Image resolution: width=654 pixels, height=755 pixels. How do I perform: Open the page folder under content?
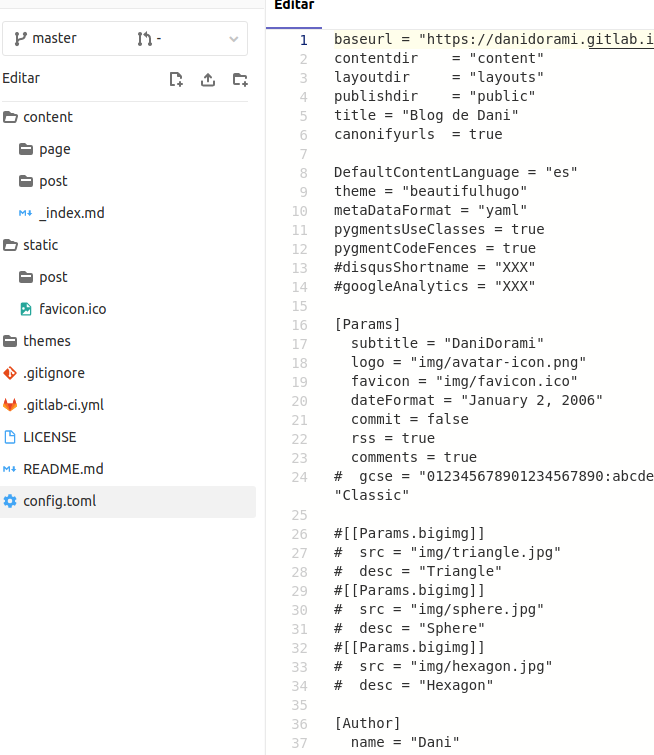pyautogui.click(x=54, y=149)
